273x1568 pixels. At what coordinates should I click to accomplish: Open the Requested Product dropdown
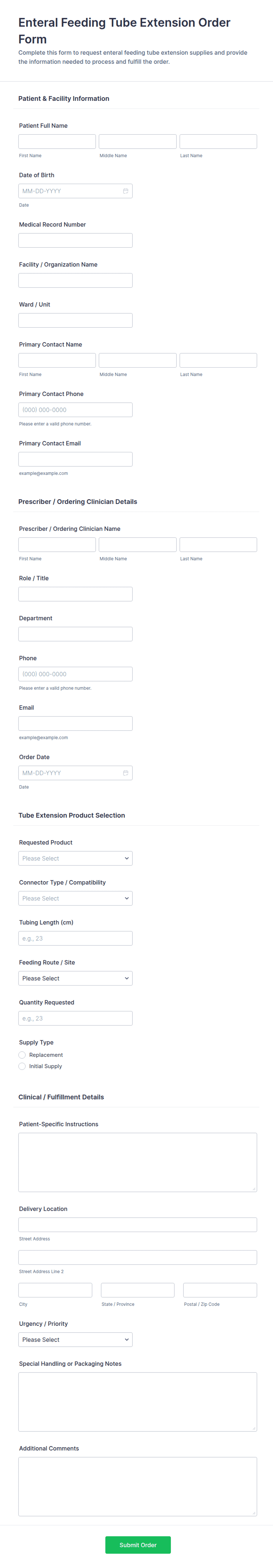tap(75, 858)
